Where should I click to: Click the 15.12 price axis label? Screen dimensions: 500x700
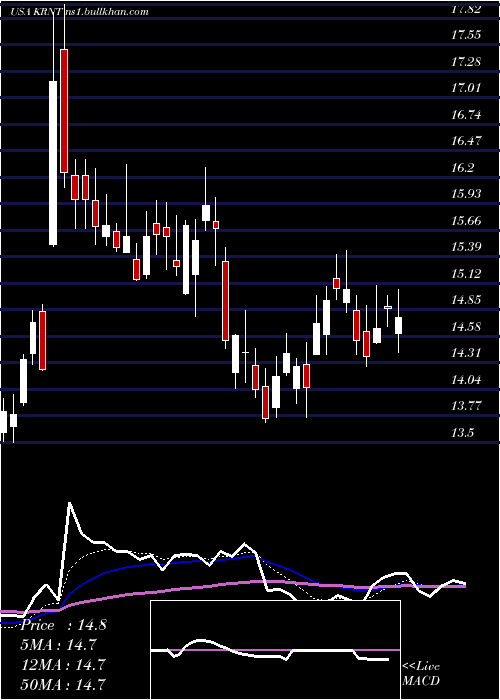[x=466, y=273]
